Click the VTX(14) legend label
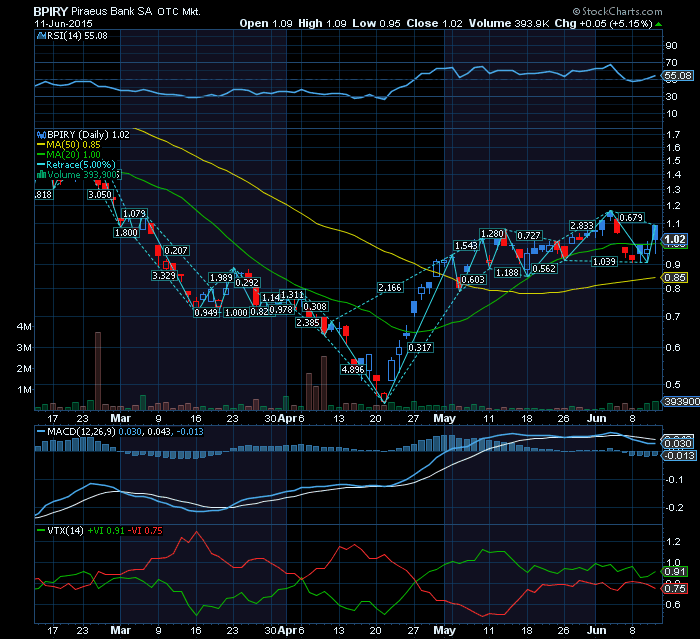 click(65, 531)
